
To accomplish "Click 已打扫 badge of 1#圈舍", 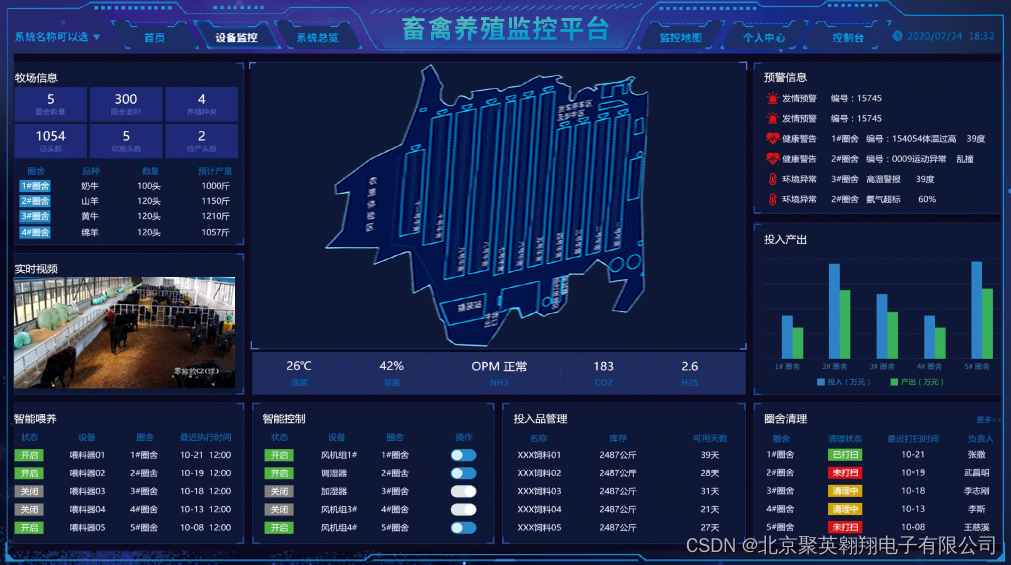I will [845, 454].
